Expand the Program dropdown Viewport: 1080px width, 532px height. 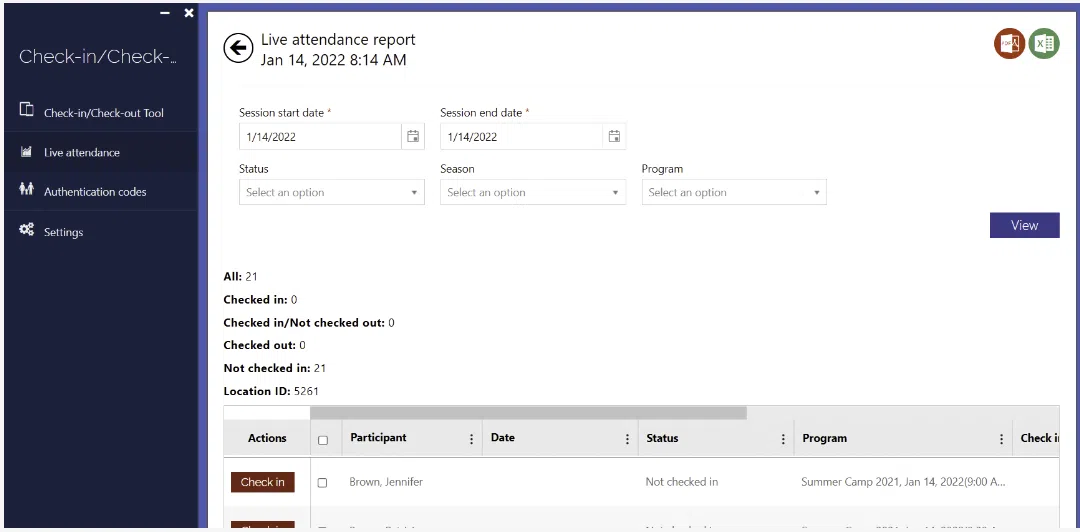coord(734,193)
